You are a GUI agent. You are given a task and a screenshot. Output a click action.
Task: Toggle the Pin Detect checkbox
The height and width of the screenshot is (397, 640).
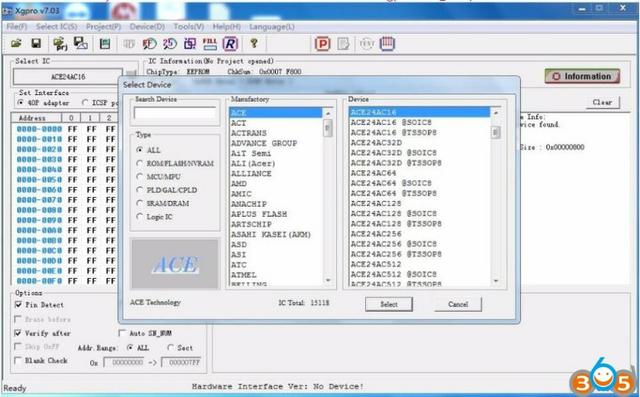[x=18, y=304]
